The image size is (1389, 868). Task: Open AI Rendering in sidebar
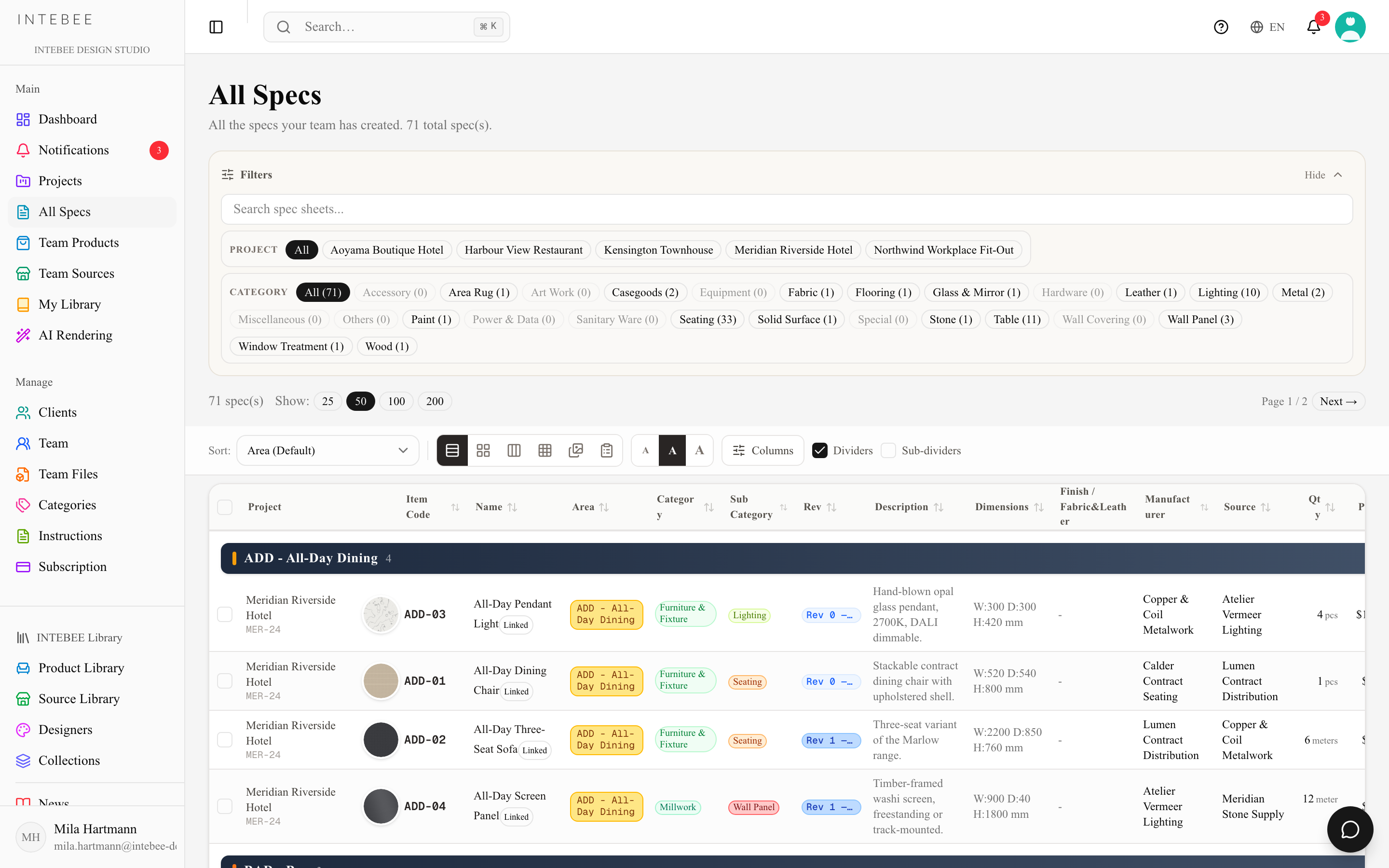(92, 335)
